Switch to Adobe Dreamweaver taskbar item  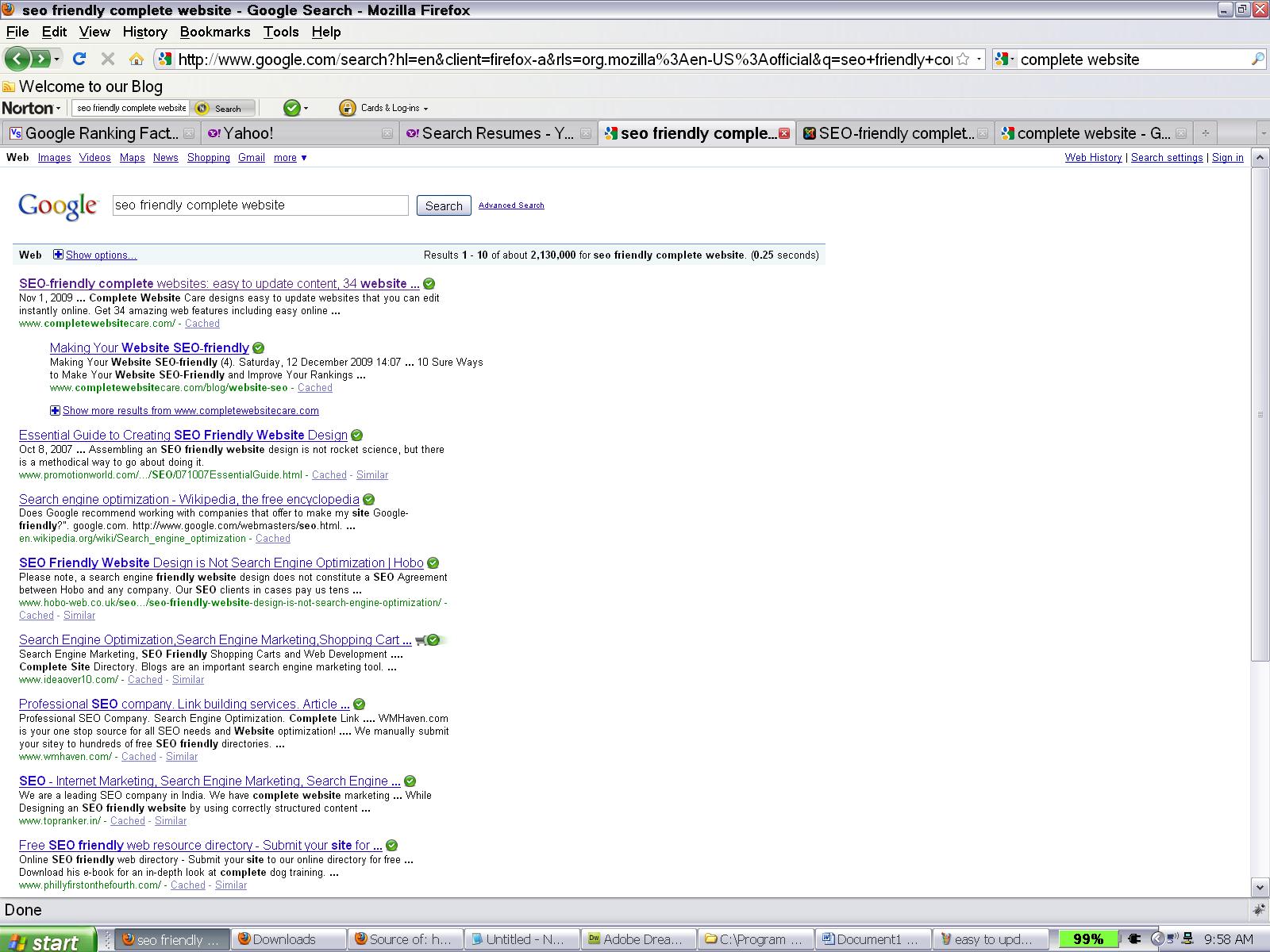(x=640, y=940)
